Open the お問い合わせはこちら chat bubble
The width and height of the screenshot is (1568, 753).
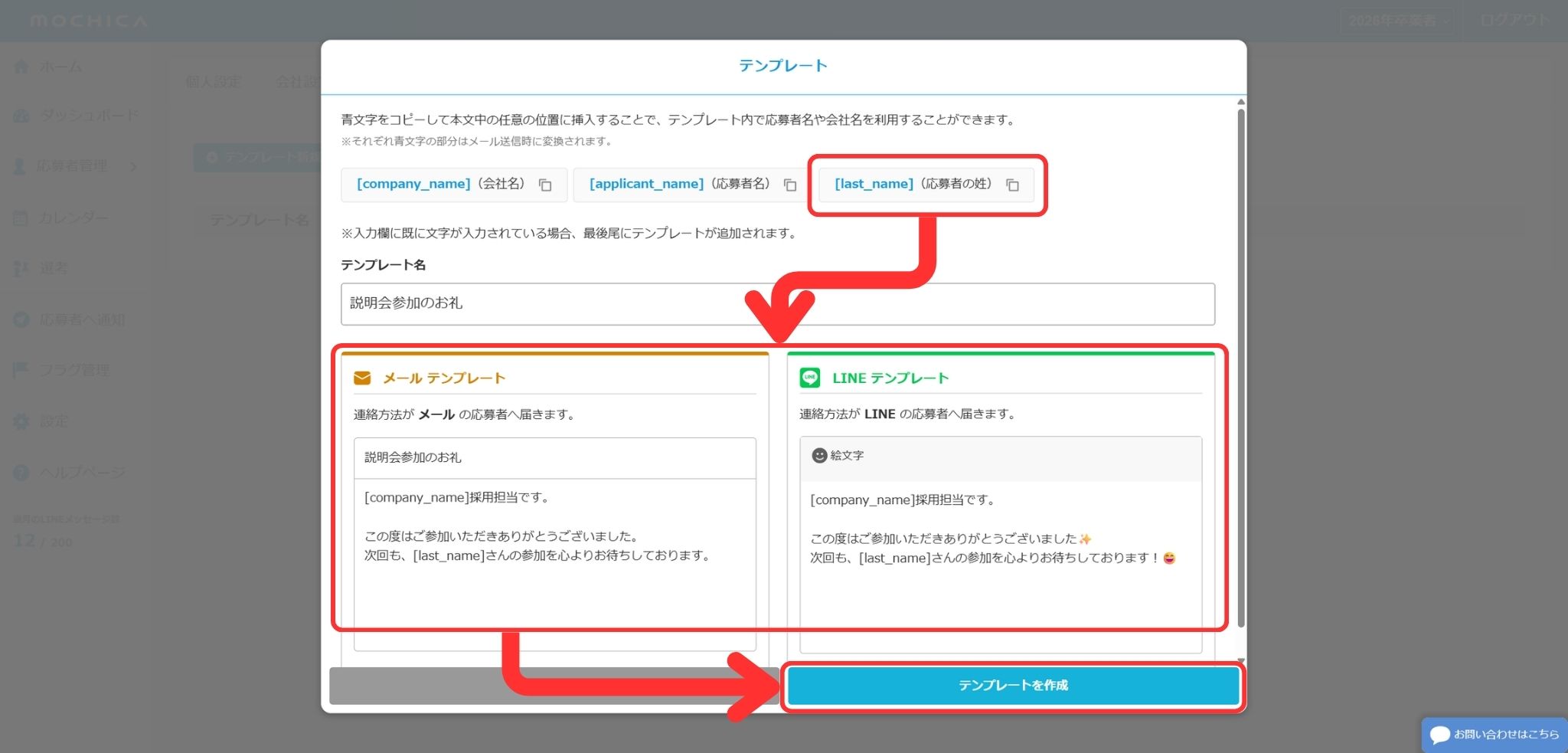(x=1494, y=734)
